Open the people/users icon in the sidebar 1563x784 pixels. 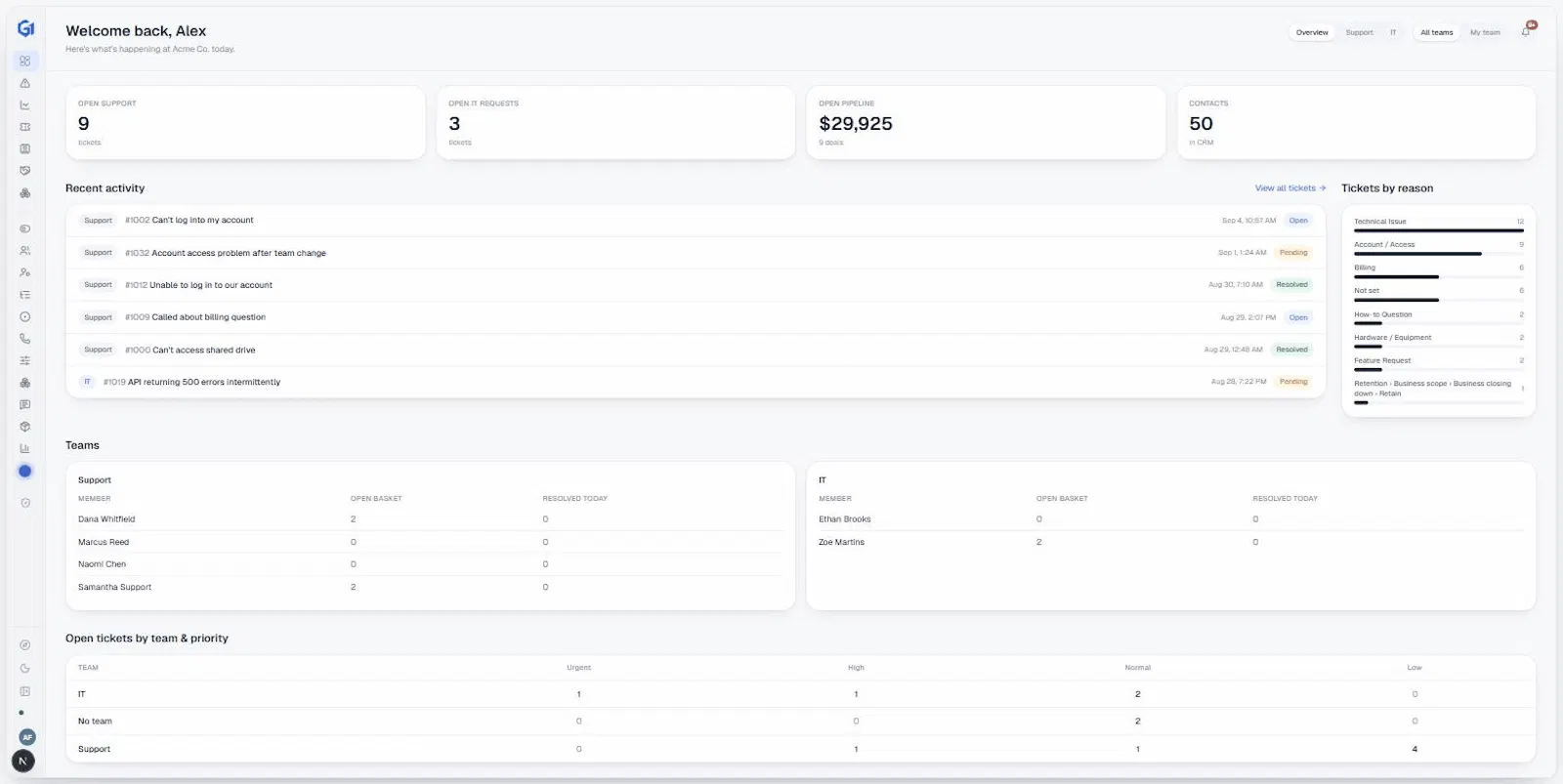tap(25, 251)
